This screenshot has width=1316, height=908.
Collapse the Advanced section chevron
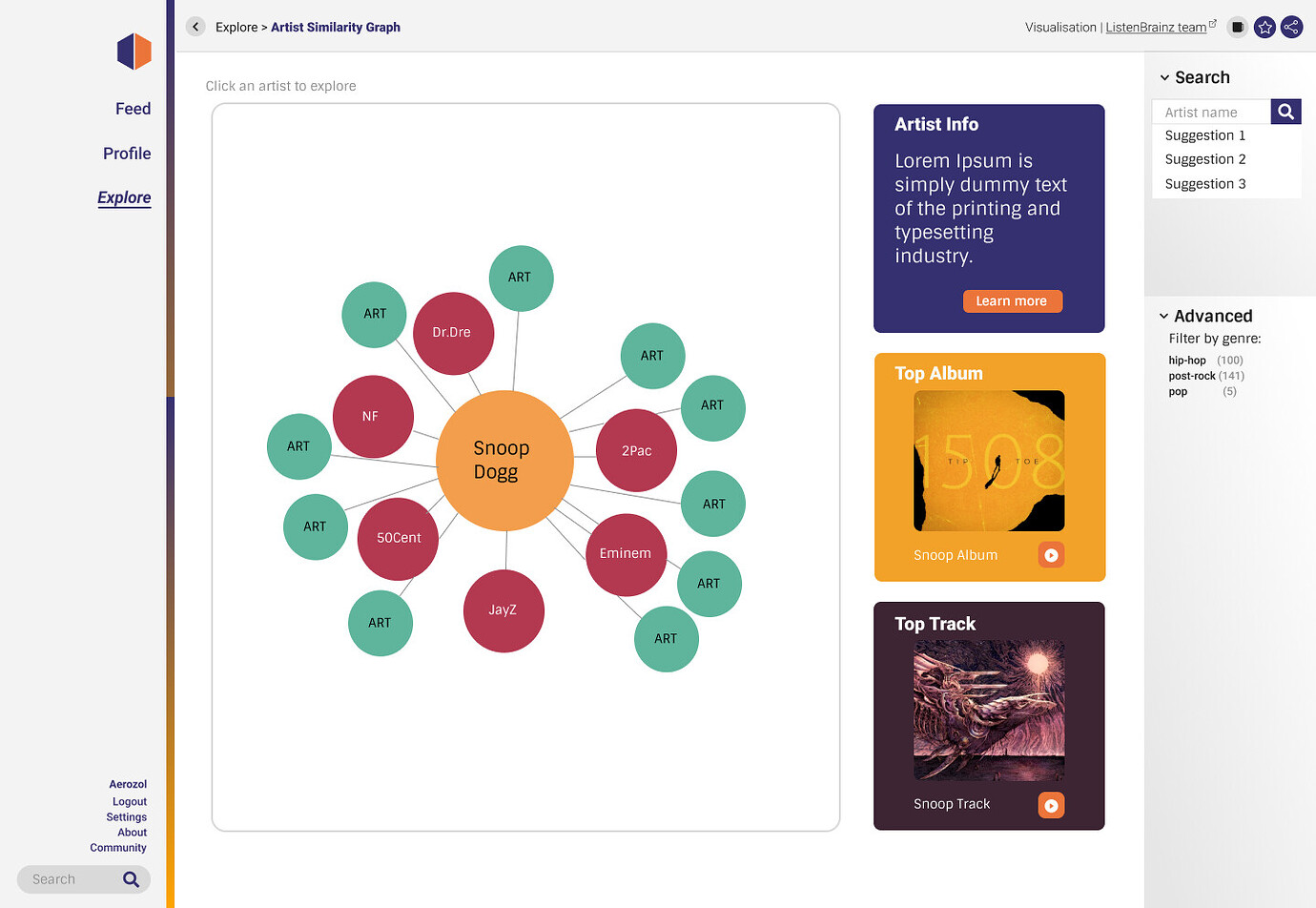(x=1163, y=316)
